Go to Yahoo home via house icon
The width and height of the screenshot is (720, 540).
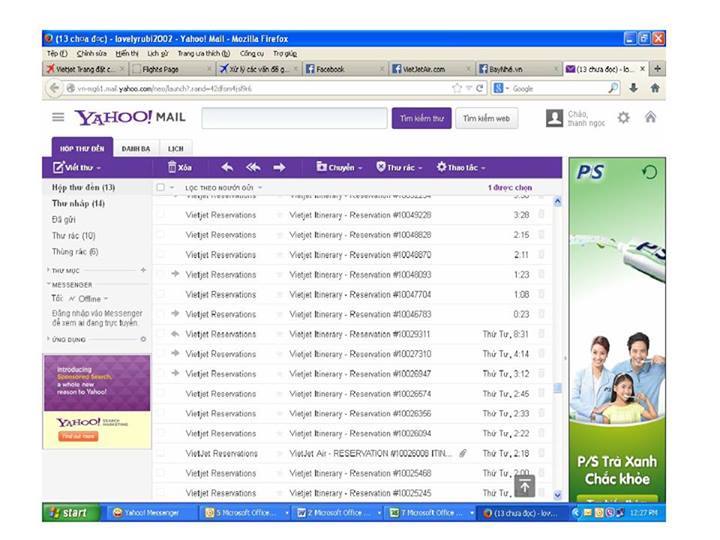(x=650, y=117)
